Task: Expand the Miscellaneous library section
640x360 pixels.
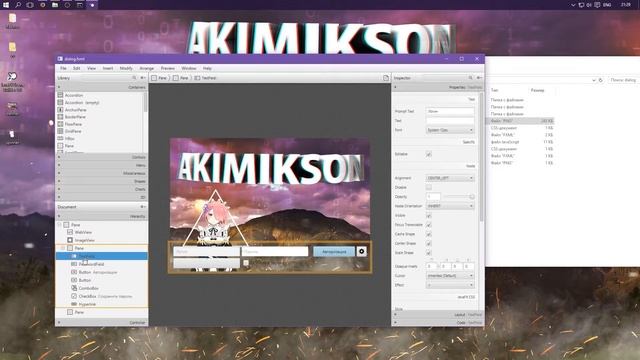Action: coord(102,173)
